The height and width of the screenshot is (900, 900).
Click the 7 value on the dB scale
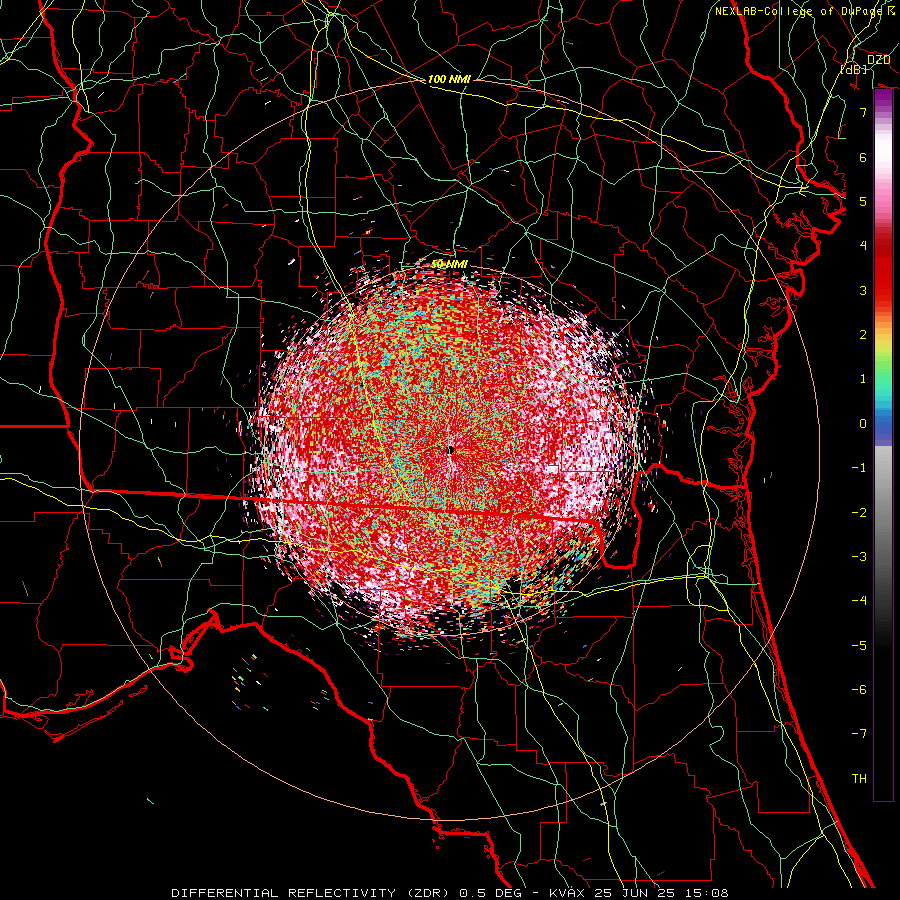click(x=863, y=112)
